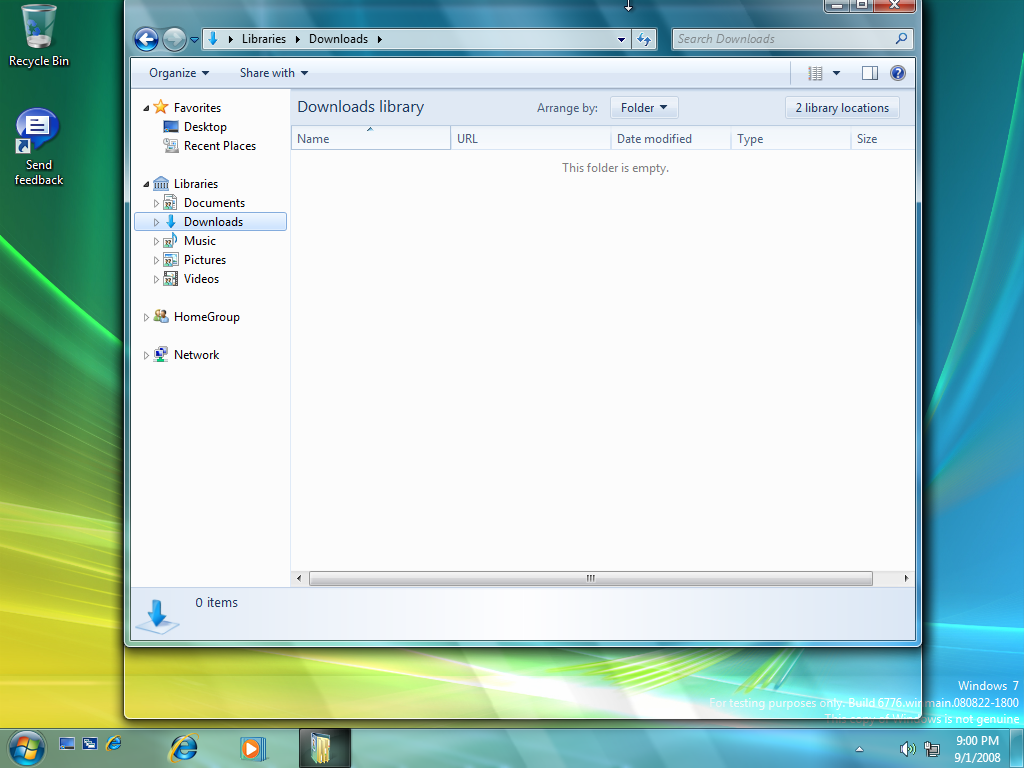Click the Back navigation arrow button
The width and height of the screenshot is (1024, 768).
tap(146, 39)
